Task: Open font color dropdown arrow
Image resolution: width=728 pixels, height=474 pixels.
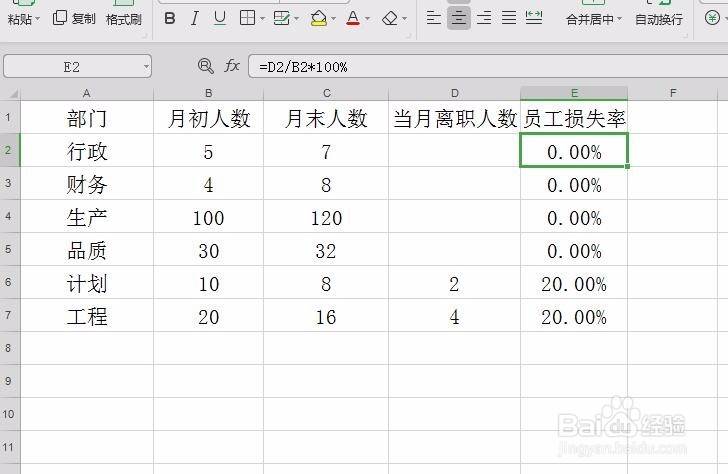Action: click(x=367, y=19)
